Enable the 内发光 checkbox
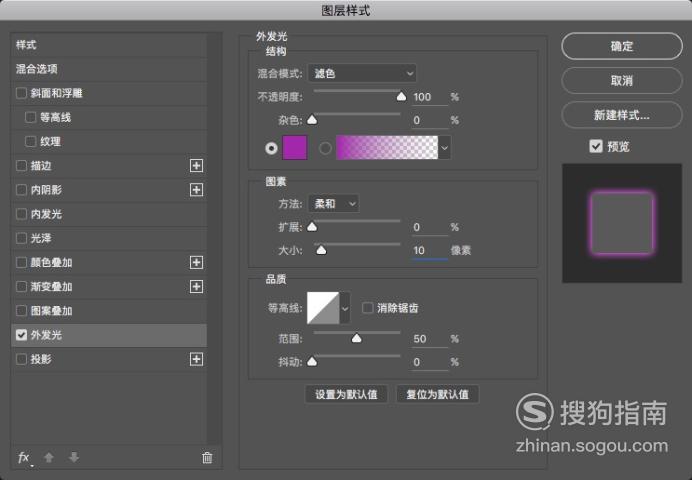This screenshot has height=480, width=692. pos(21,214)
